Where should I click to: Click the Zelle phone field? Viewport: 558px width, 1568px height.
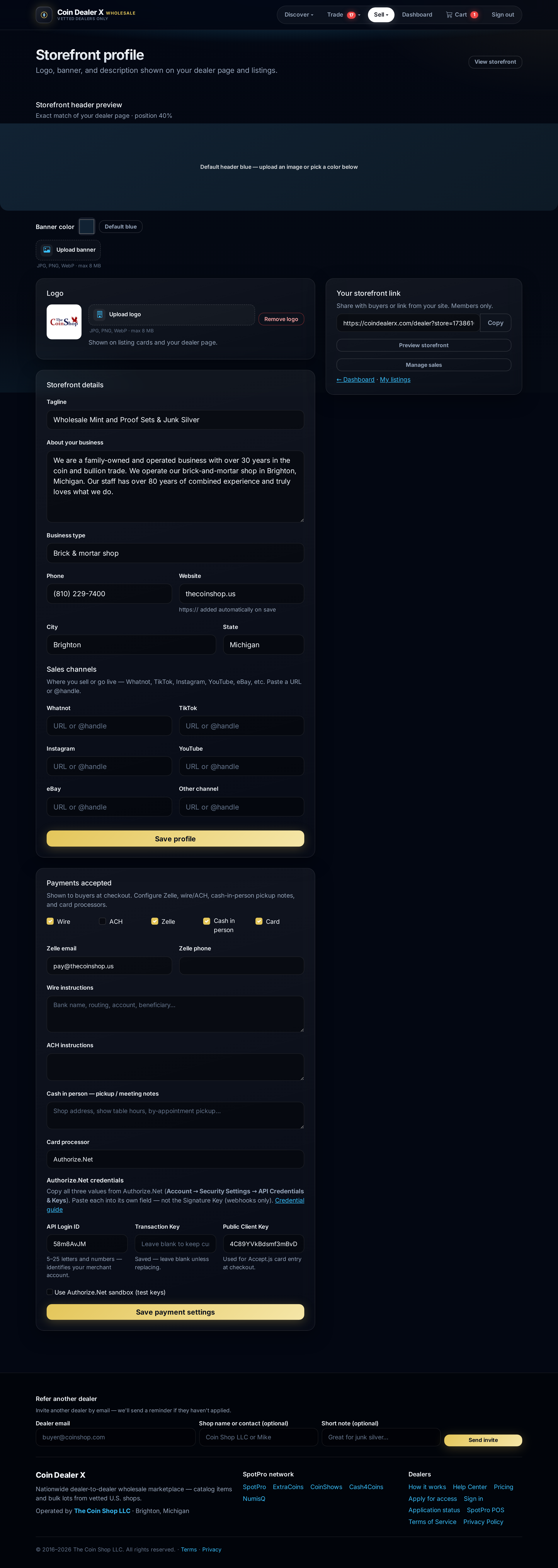(x=242, y=966)
